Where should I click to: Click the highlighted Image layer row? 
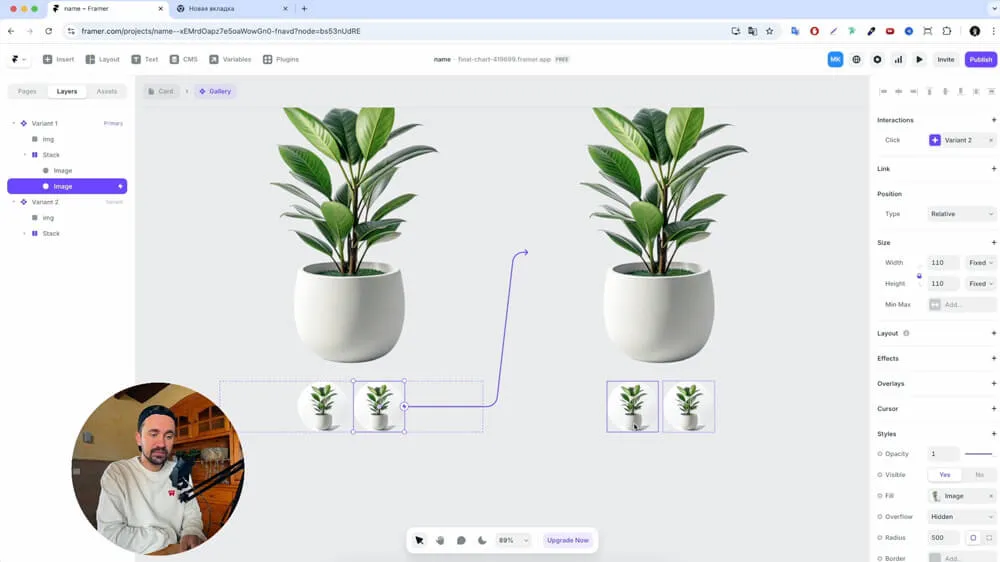[67, 186]
